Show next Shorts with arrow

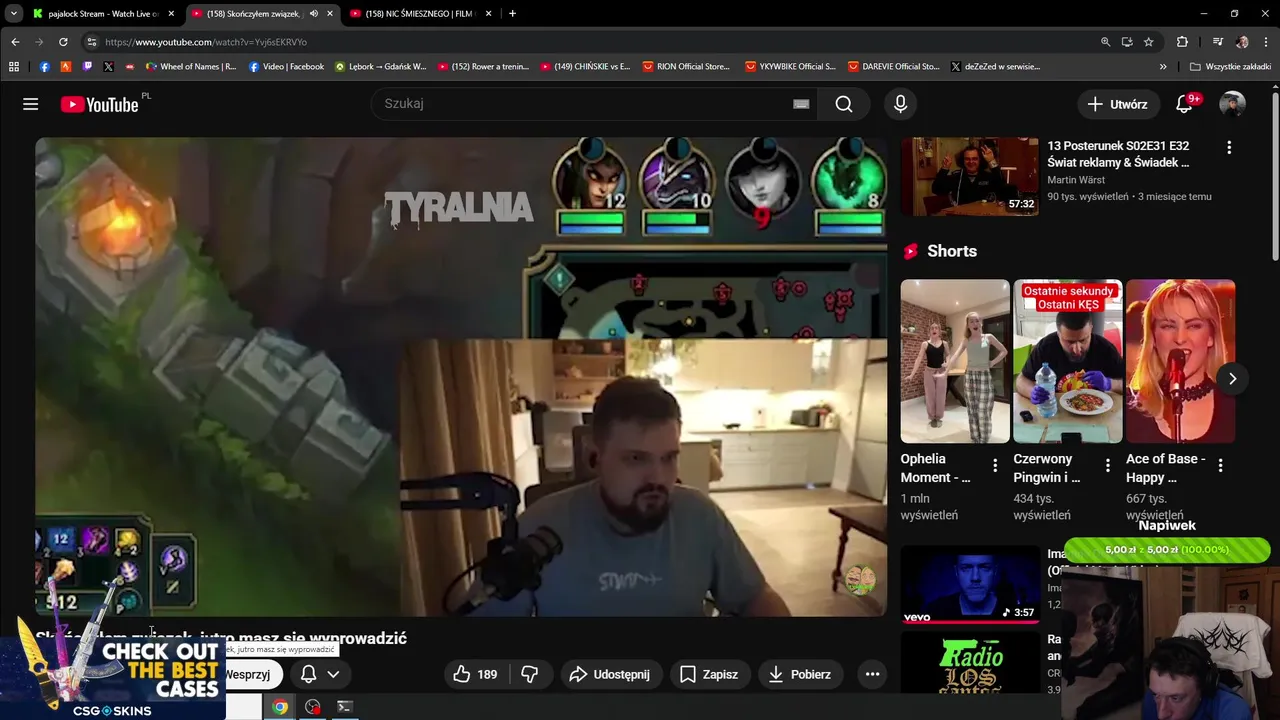coord(1232,379)
